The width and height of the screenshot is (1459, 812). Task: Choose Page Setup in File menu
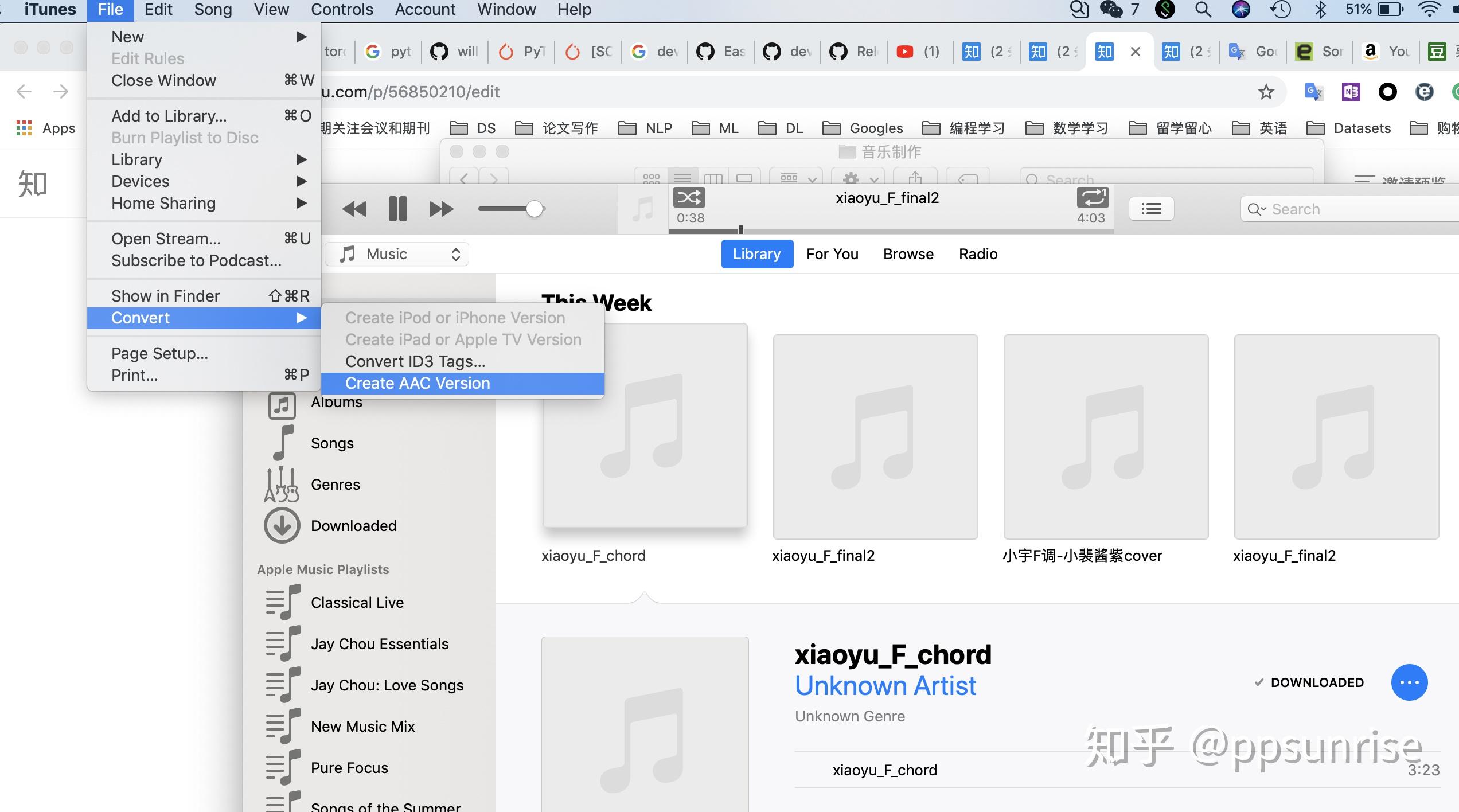pyautogui.click(x=204, y=353)
